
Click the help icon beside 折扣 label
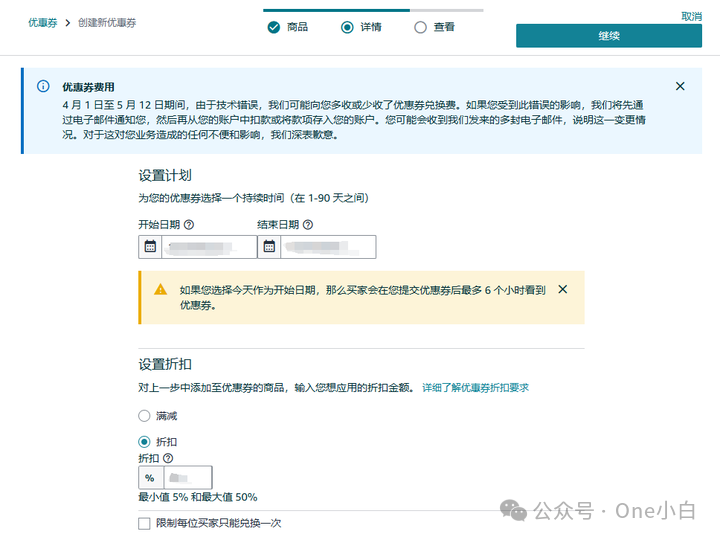(168, 458)
